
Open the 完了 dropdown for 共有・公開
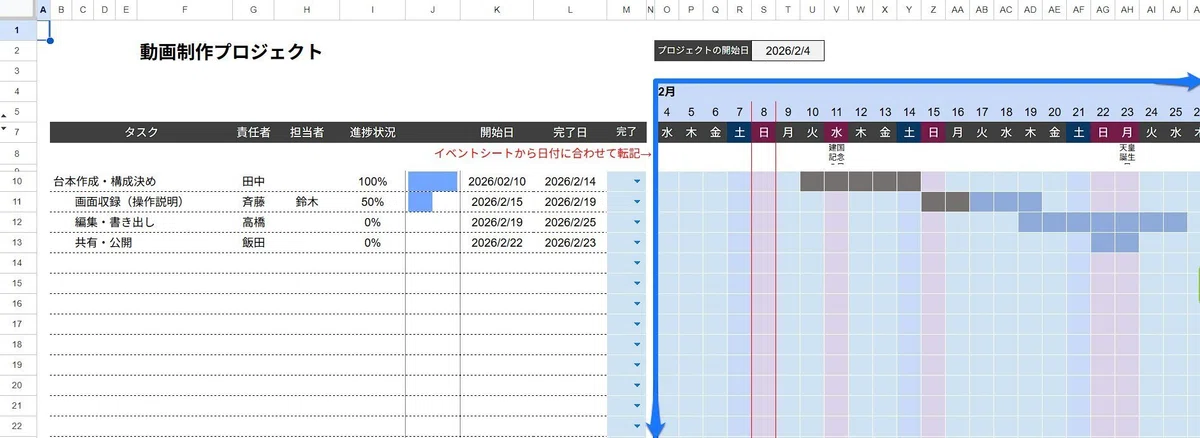(x=637, y=243)
